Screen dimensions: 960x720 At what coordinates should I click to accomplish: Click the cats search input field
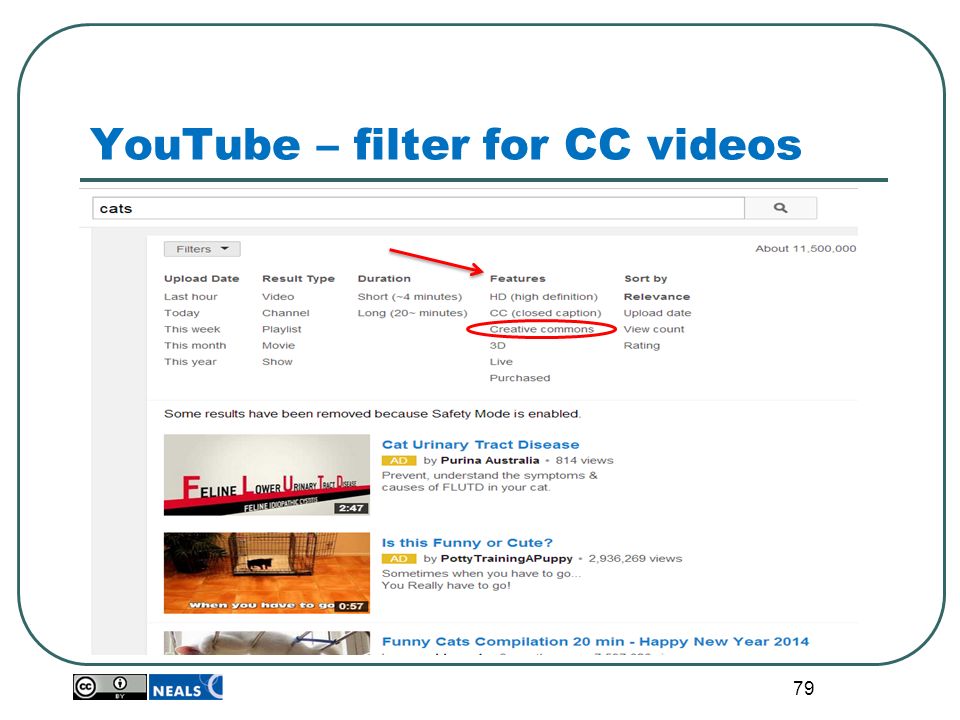[418, 208]
